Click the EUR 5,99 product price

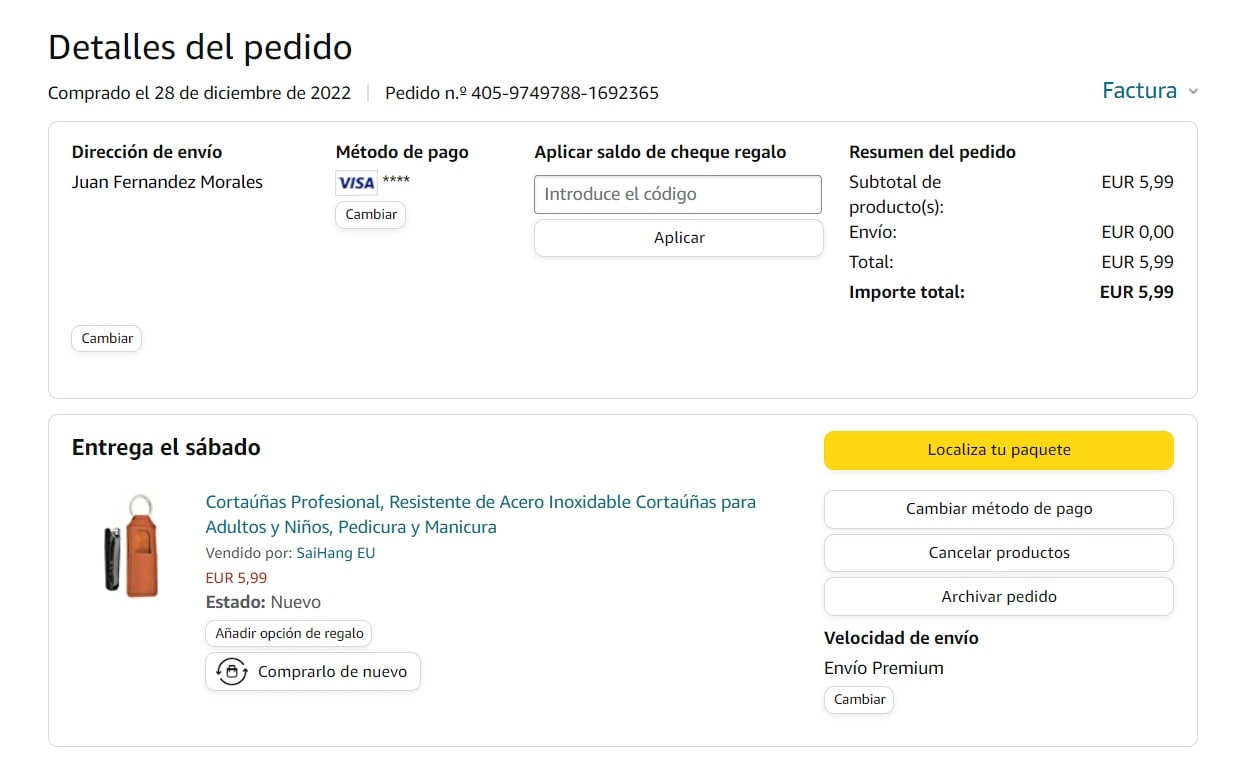pos(236,578)
